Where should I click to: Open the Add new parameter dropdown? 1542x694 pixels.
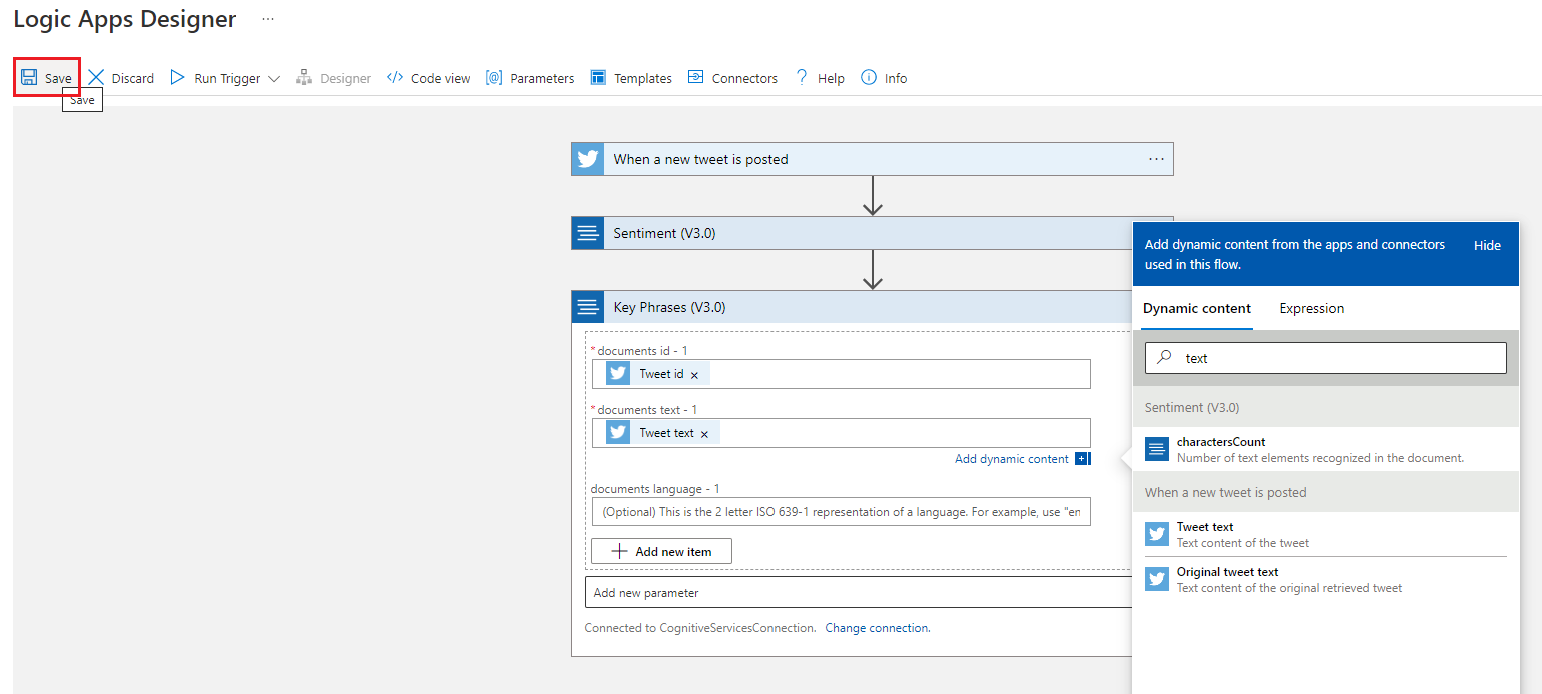859,593
